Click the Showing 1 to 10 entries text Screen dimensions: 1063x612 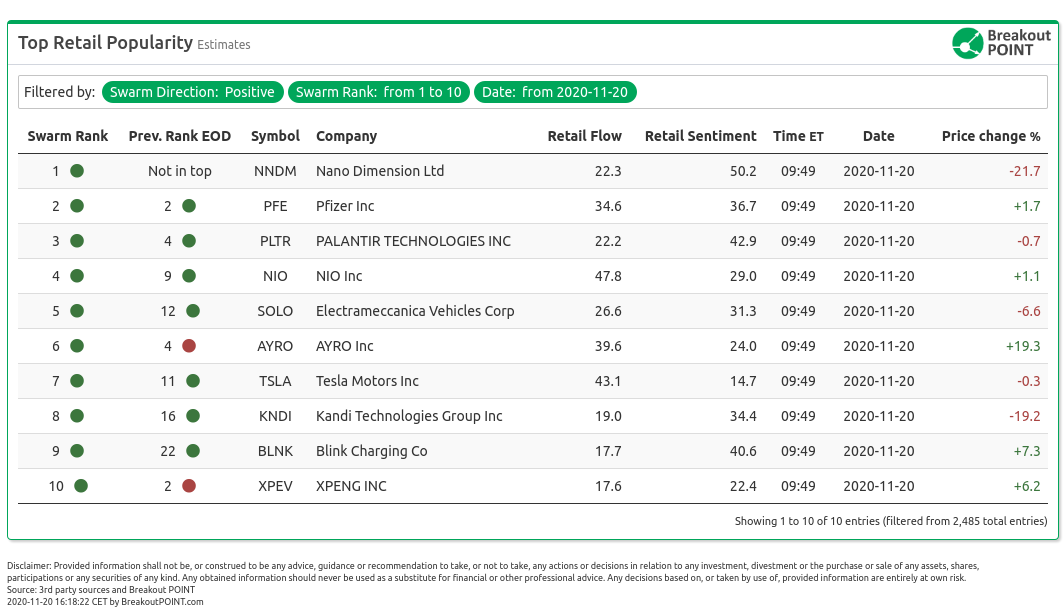(x=891, y=521)
